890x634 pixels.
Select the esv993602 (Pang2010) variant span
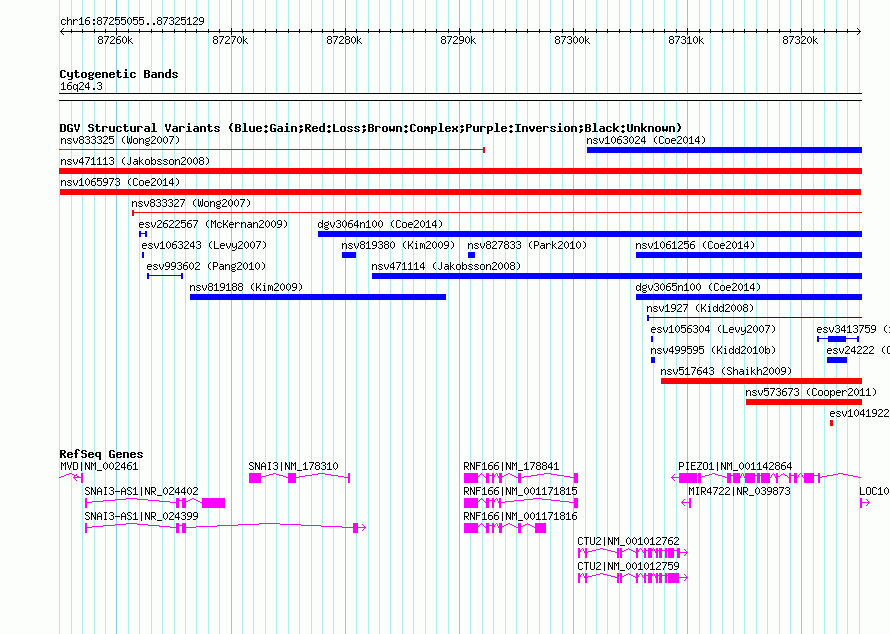165,276
